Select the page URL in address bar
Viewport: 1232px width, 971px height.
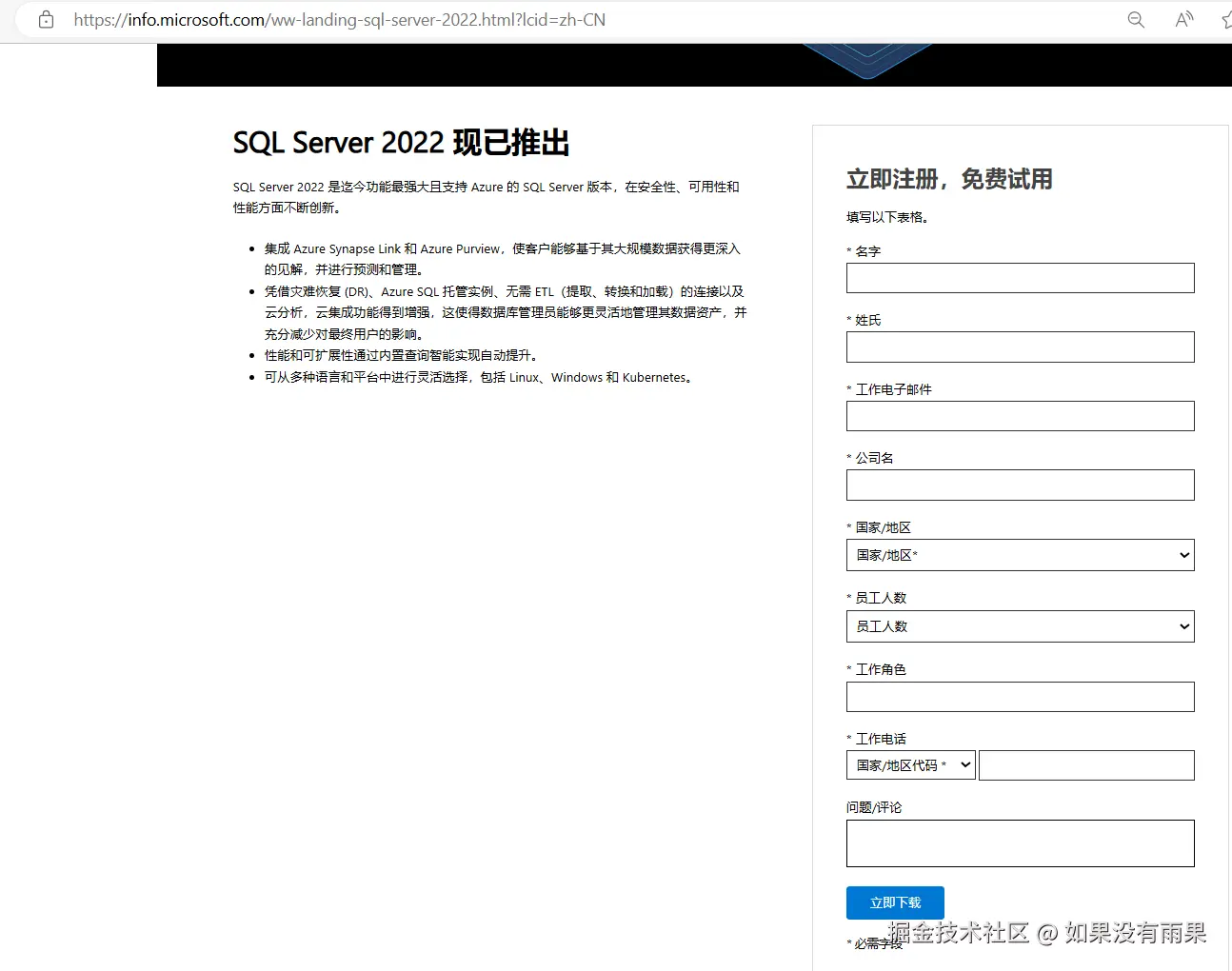[339, 19]
